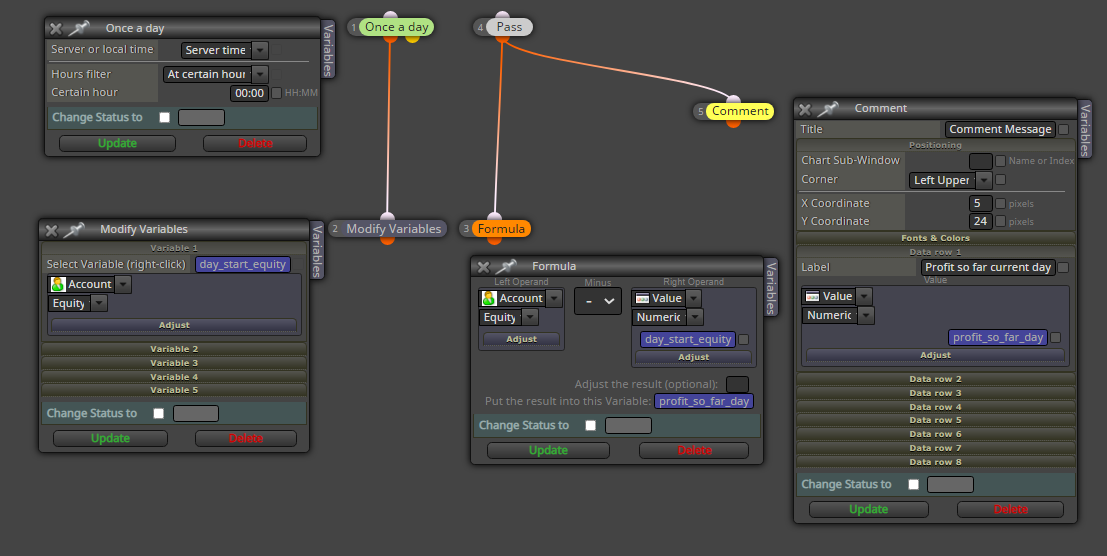This screenshot has width=1107, height=556.
Task: Click the status color box in Once a day
Action: [x=201, y=117]
